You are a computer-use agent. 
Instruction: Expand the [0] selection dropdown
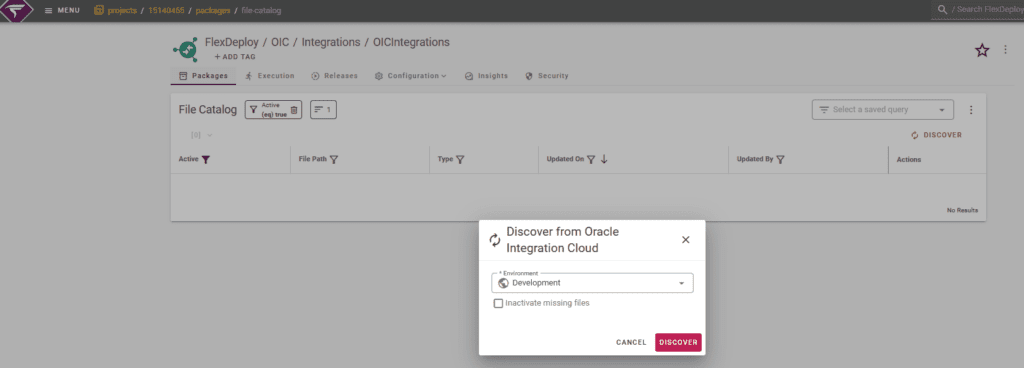(202, 135)
